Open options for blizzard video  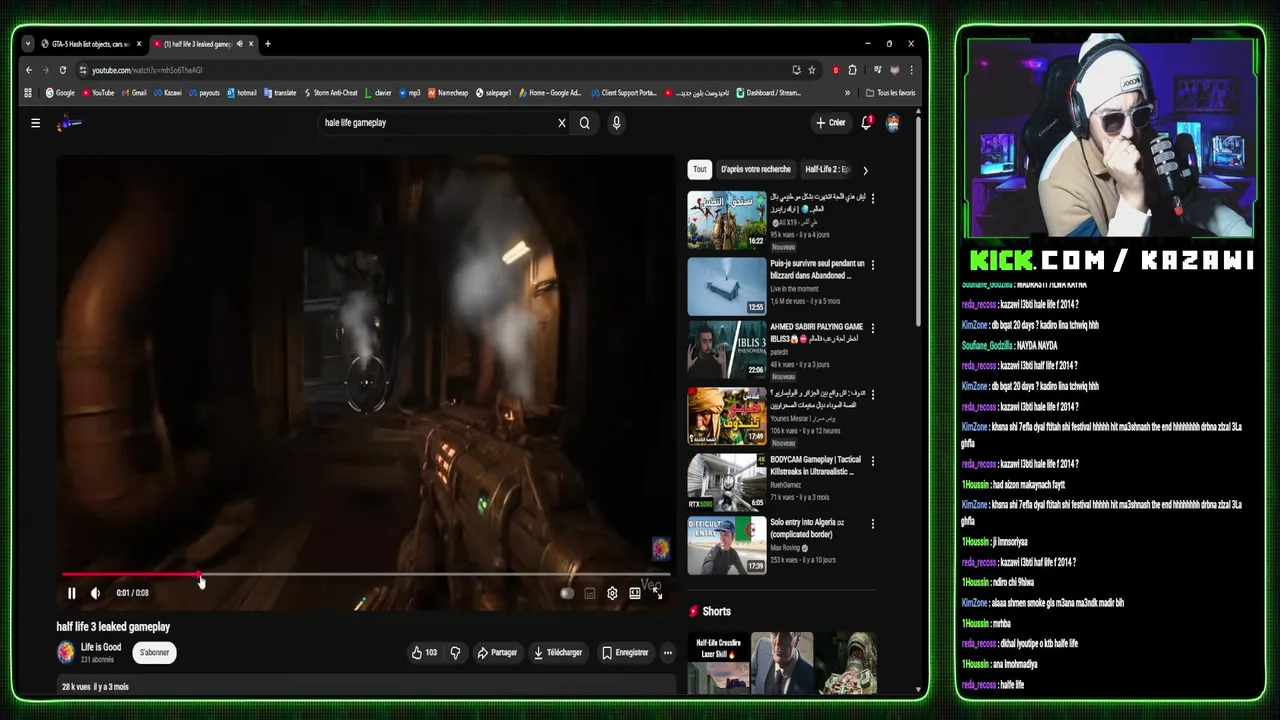pos(873,265)
